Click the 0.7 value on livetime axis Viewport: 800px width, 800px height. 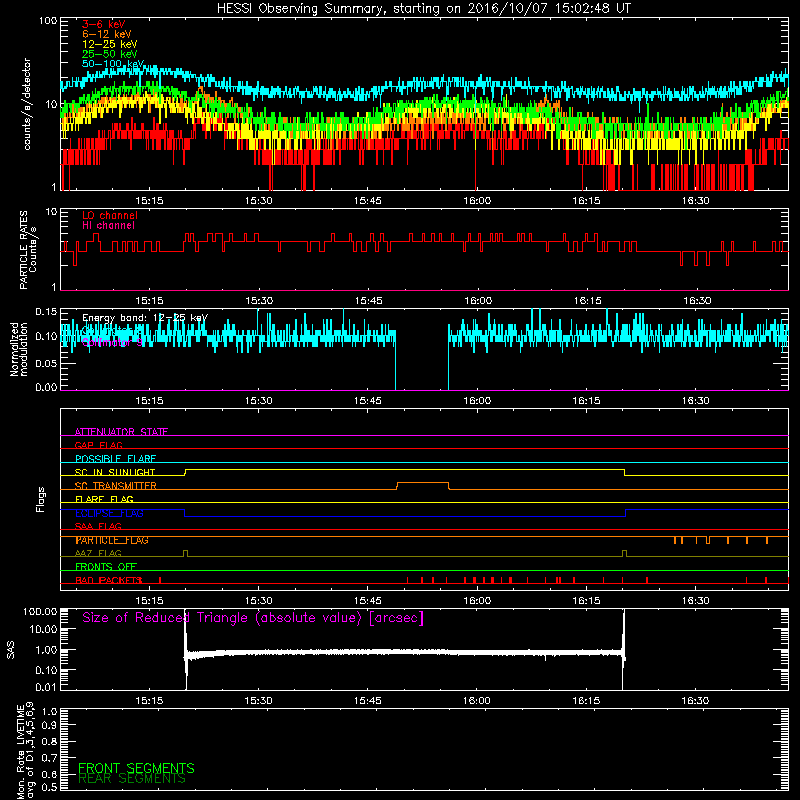point(49,758)
